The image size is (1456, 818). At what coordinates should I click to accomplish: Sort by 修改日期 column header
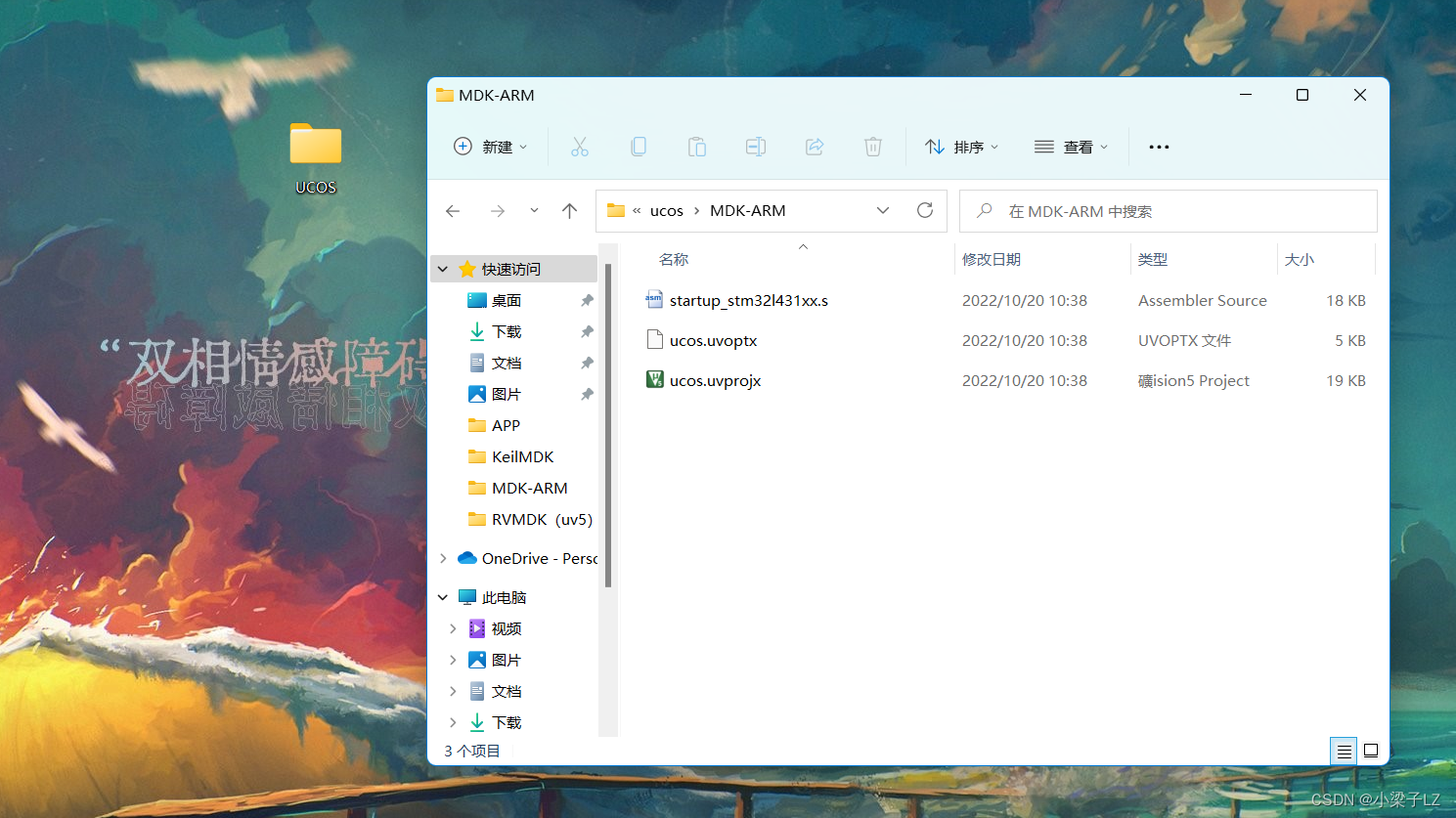coord(992,259)
